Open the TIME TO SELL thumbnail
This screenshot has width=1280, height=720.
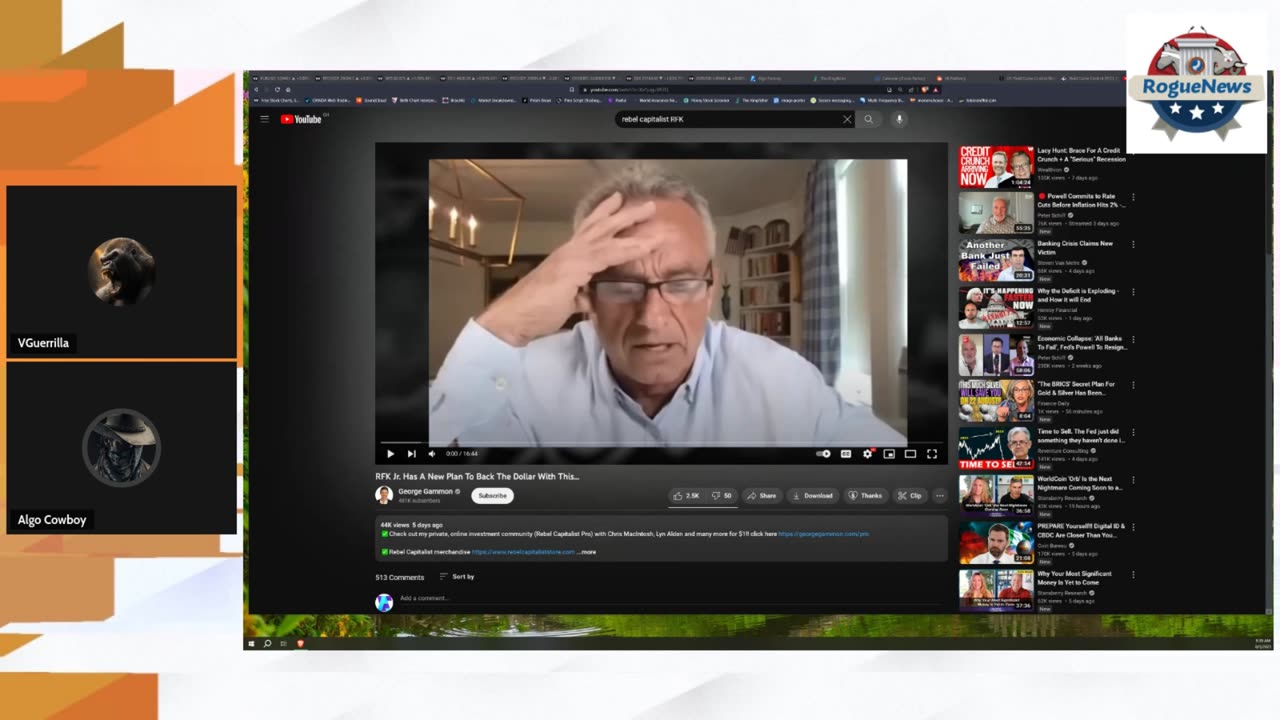(x=996, y=449)
